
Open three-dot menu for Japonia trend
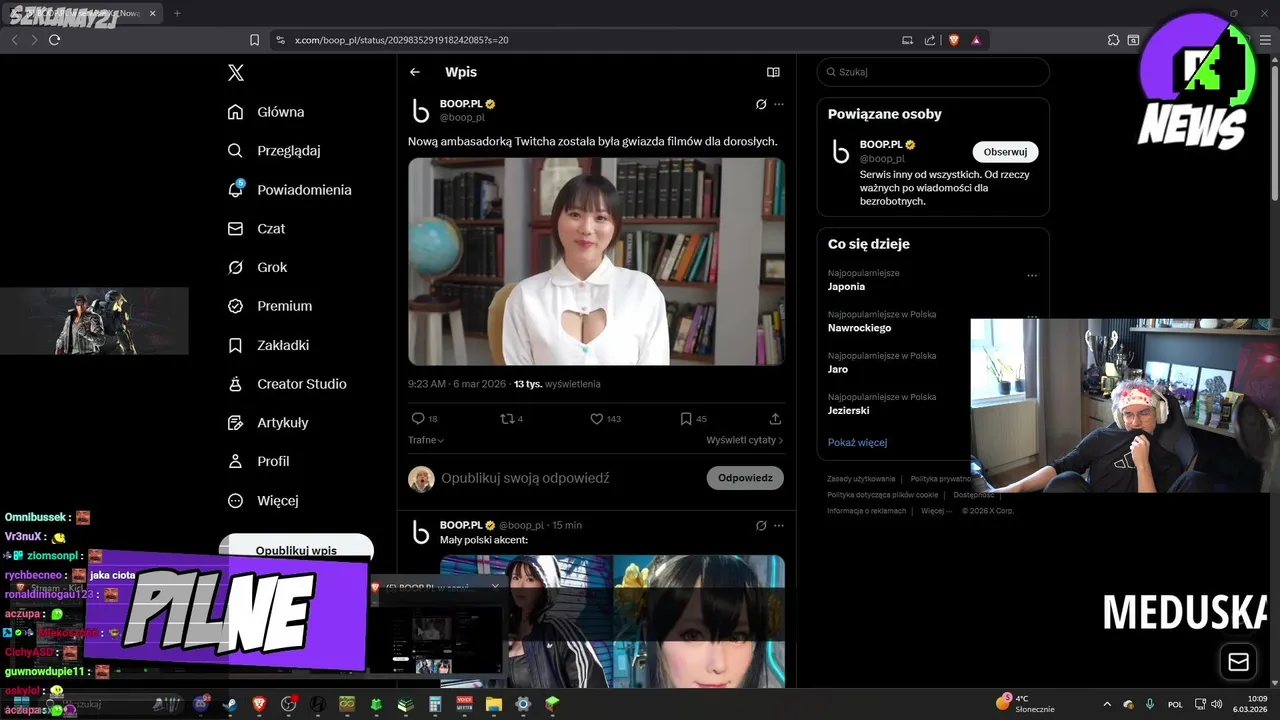1032,275
